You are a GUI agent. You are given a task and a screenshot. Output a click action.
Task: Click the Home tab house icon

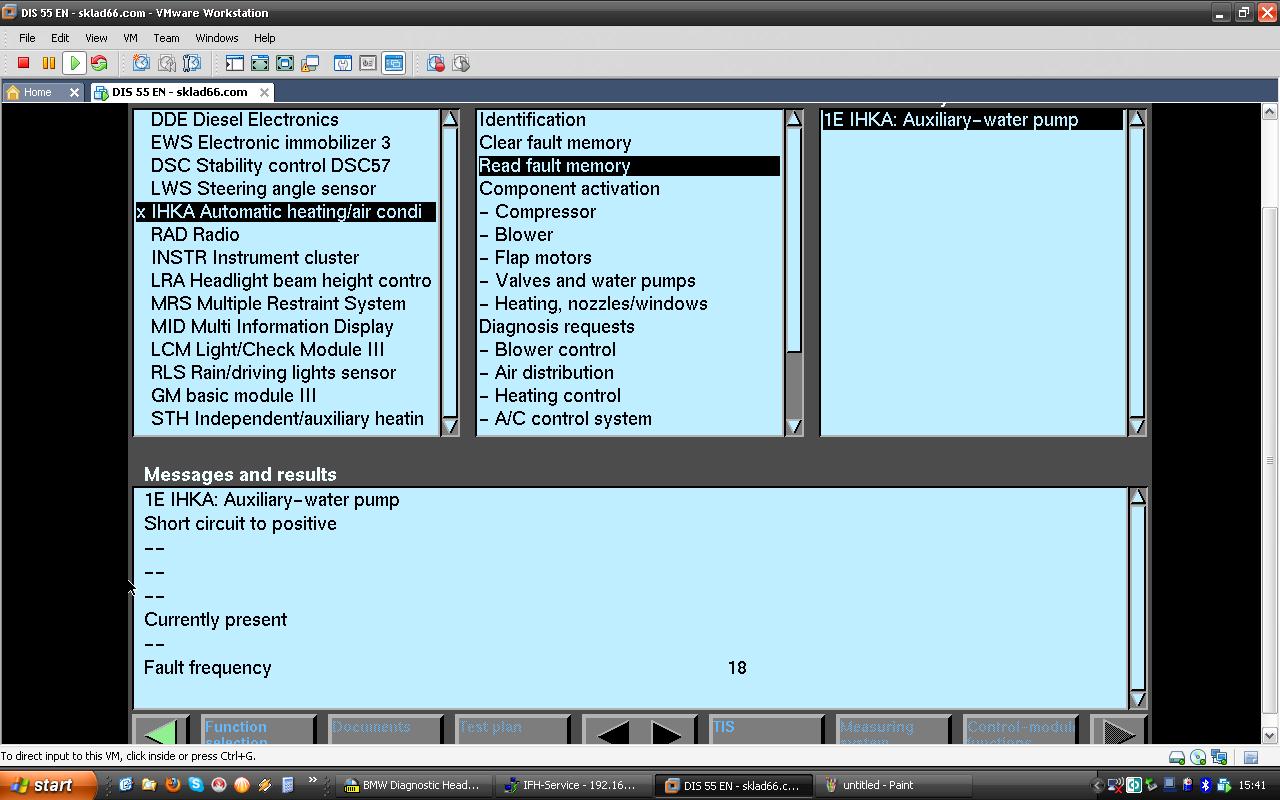pos(14,92)
